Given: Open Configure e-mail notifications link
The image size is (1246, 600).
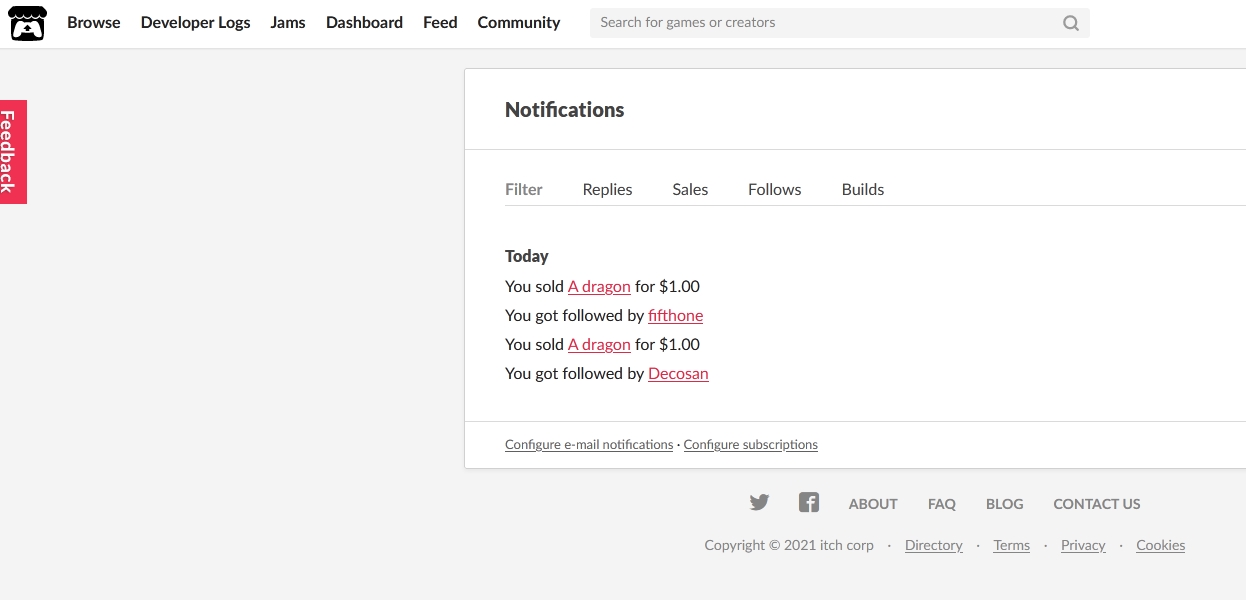Looking at the screenshot, I should point(589,444).
